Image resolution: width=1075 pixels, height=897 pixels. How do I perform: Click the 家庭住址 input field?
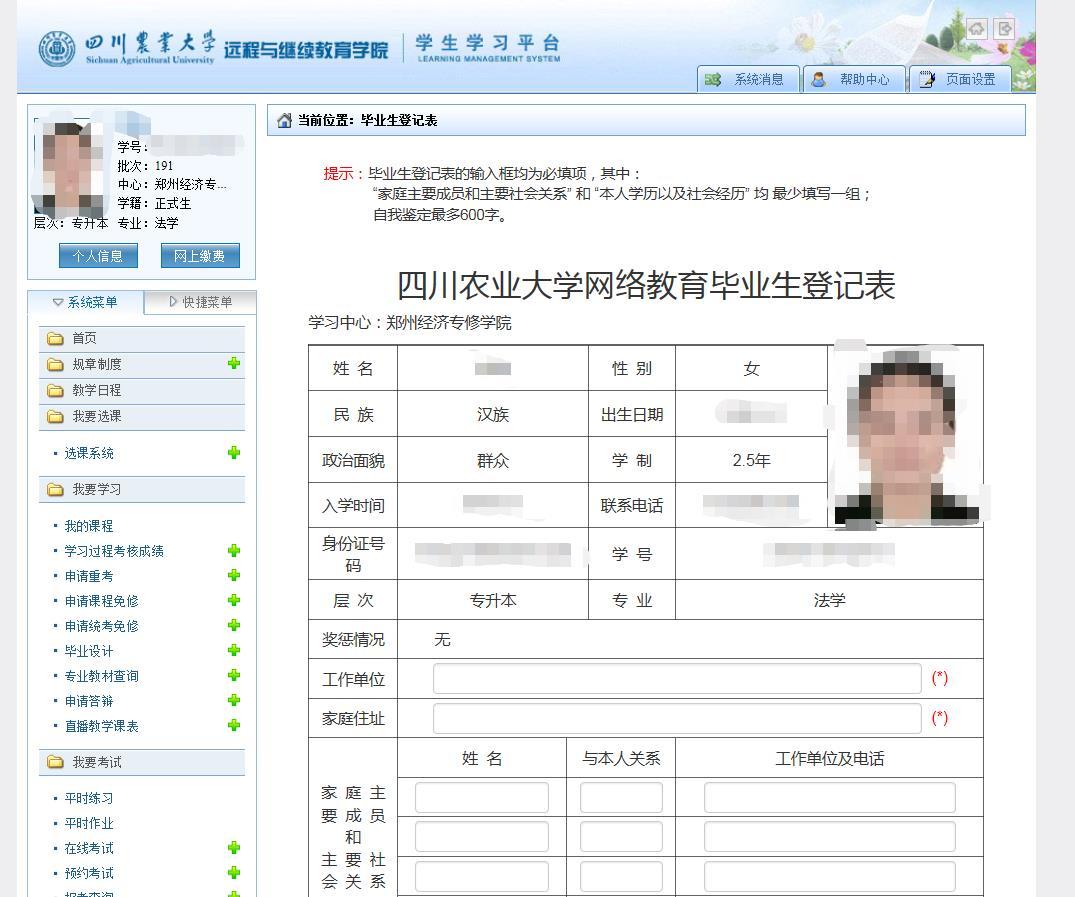tap(677, 719)
